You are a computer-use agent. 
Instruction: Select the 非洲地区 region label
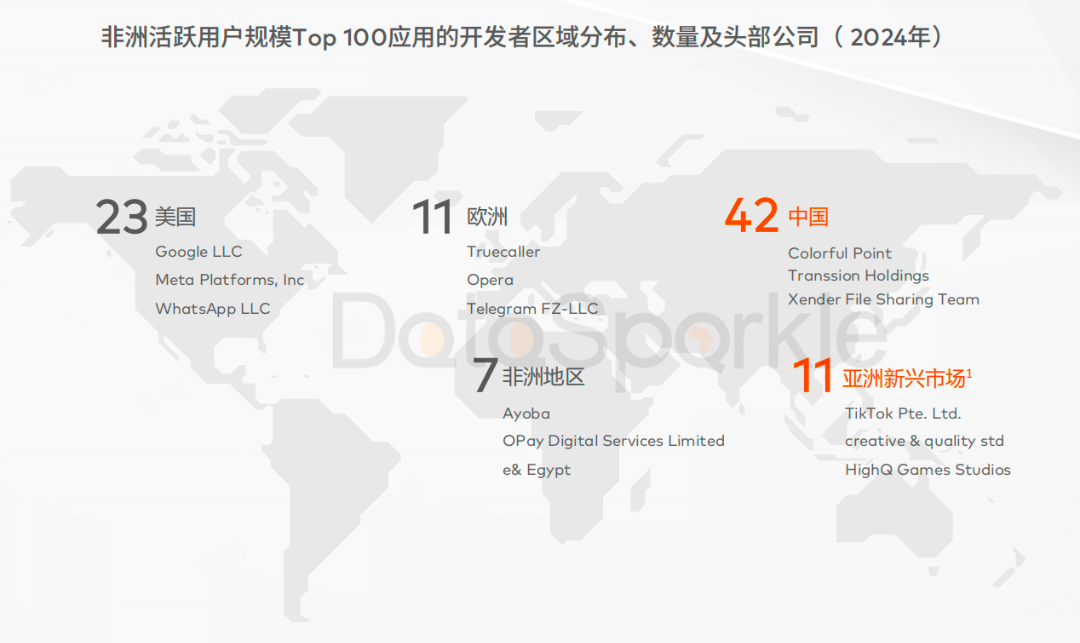coord(543,377)
